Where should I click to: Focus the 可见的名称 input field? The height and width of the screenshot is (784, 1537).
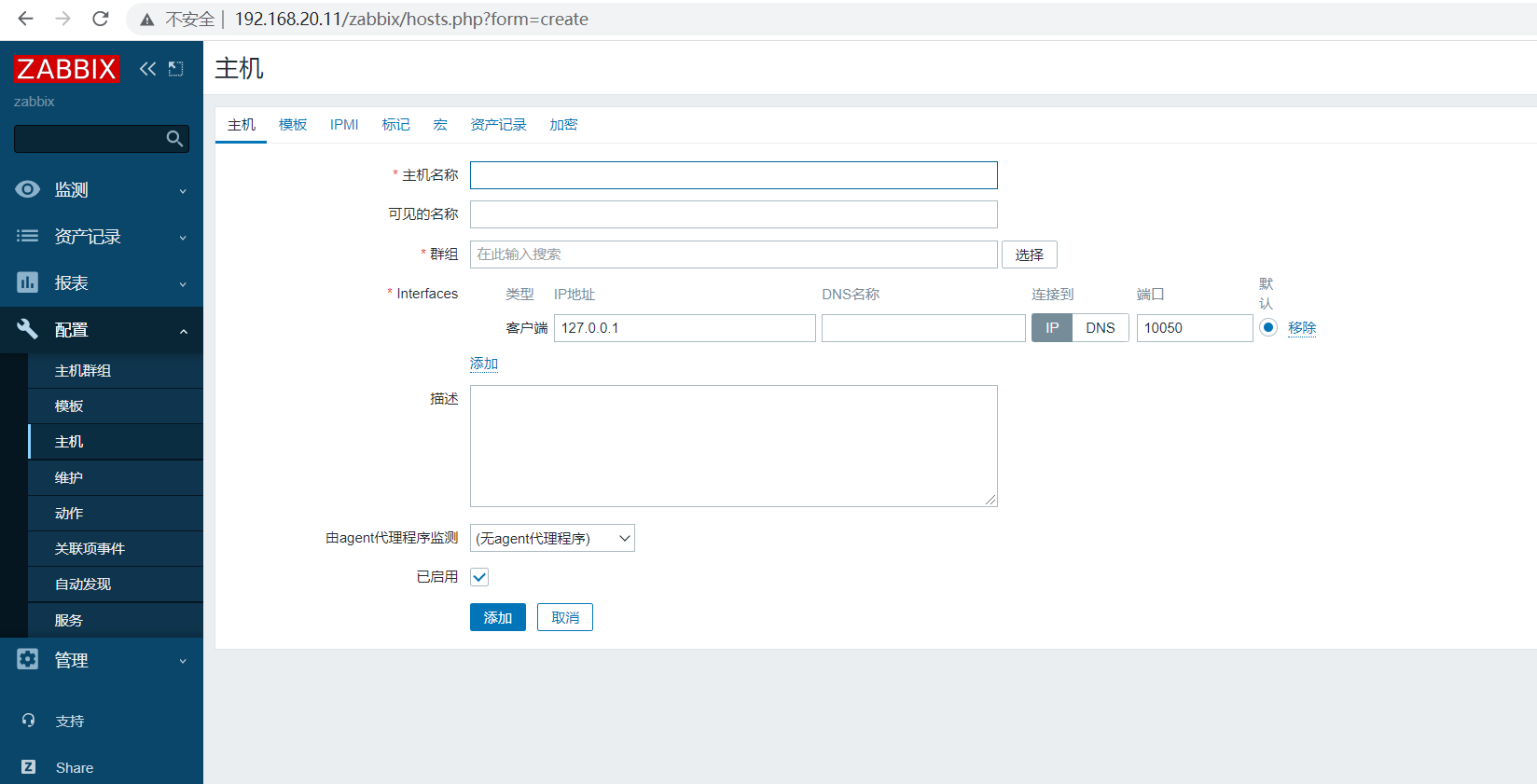tap(734, 214)
